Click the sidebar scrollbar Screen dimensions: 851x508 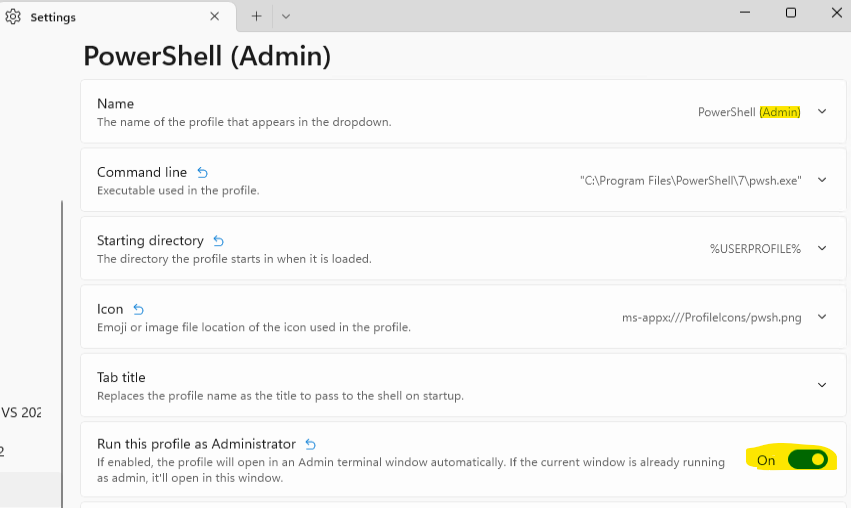(x=62, y=354)
